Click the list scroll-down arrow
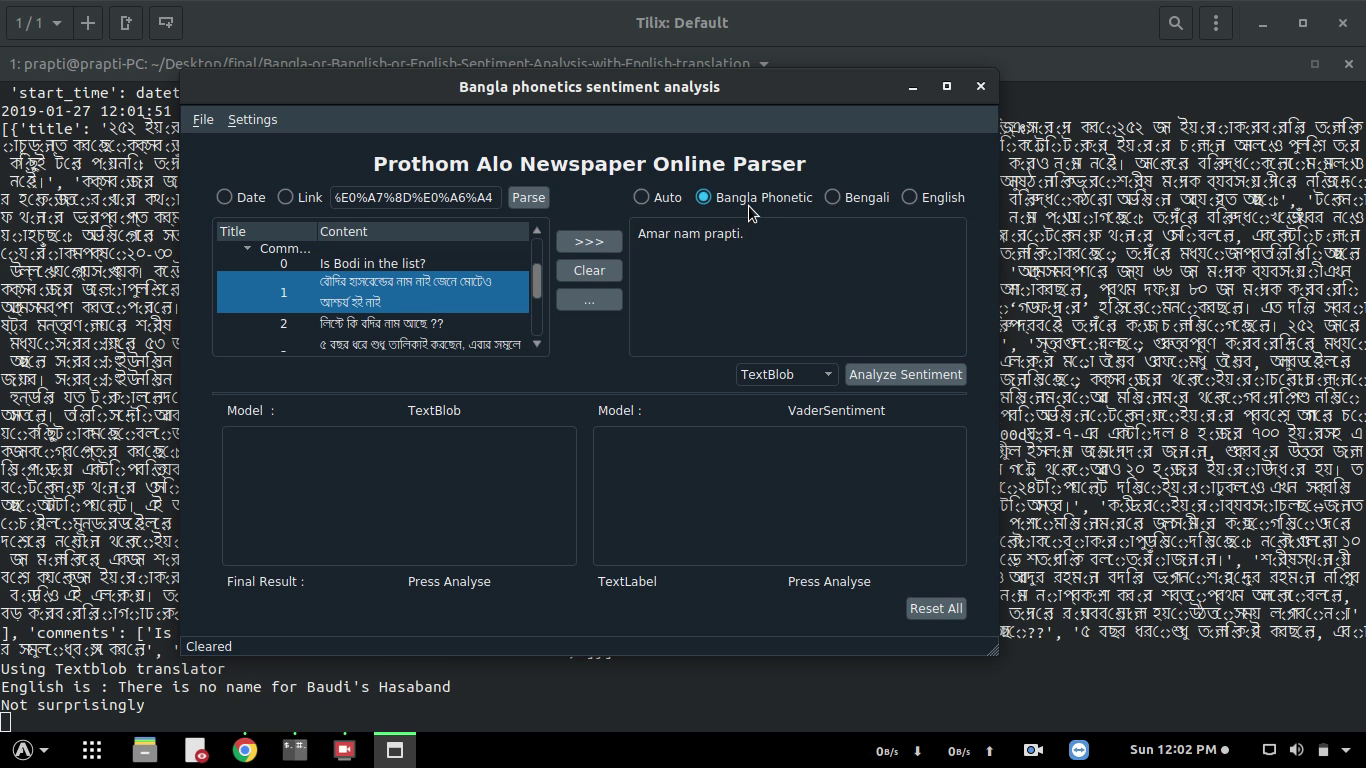 pos(537,344)
